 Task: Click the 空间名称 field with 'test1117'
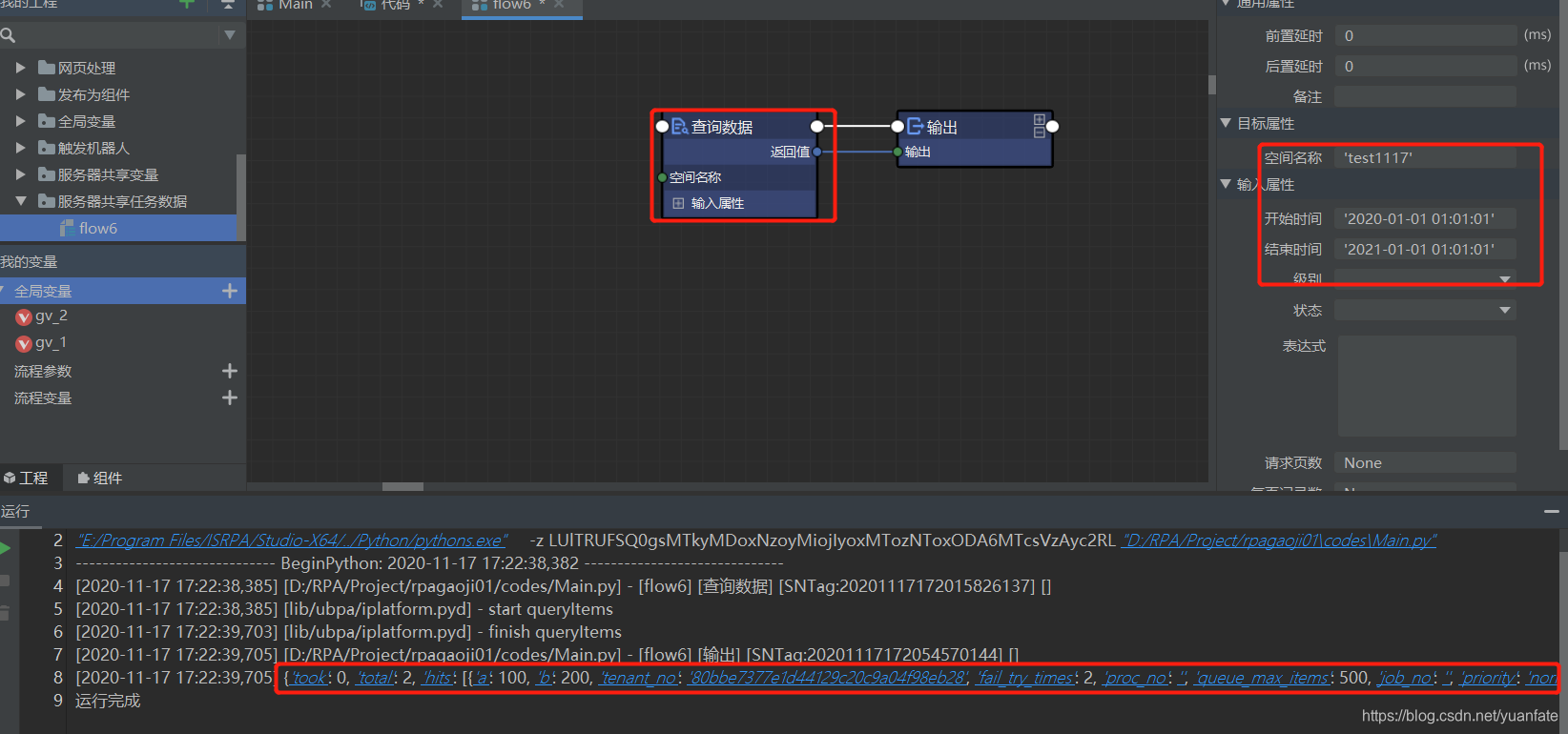[1425, 157]
